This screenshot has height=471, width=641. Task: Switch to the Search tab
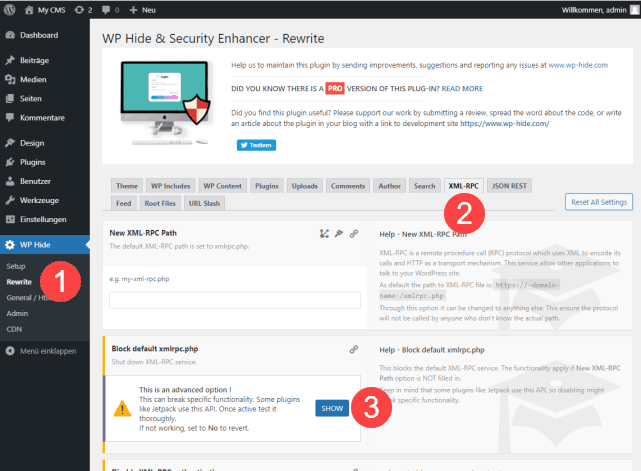[x=424, y=186]
